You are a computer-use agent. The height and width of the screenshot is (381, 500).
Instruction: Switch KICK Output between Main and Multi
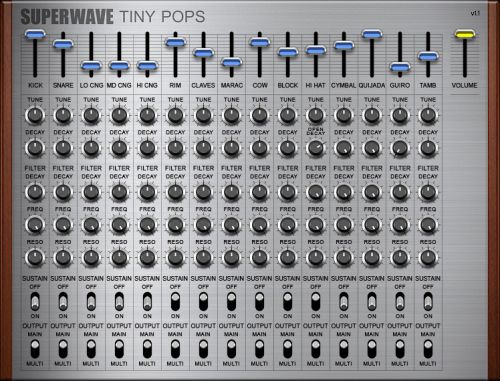point(35,349)
